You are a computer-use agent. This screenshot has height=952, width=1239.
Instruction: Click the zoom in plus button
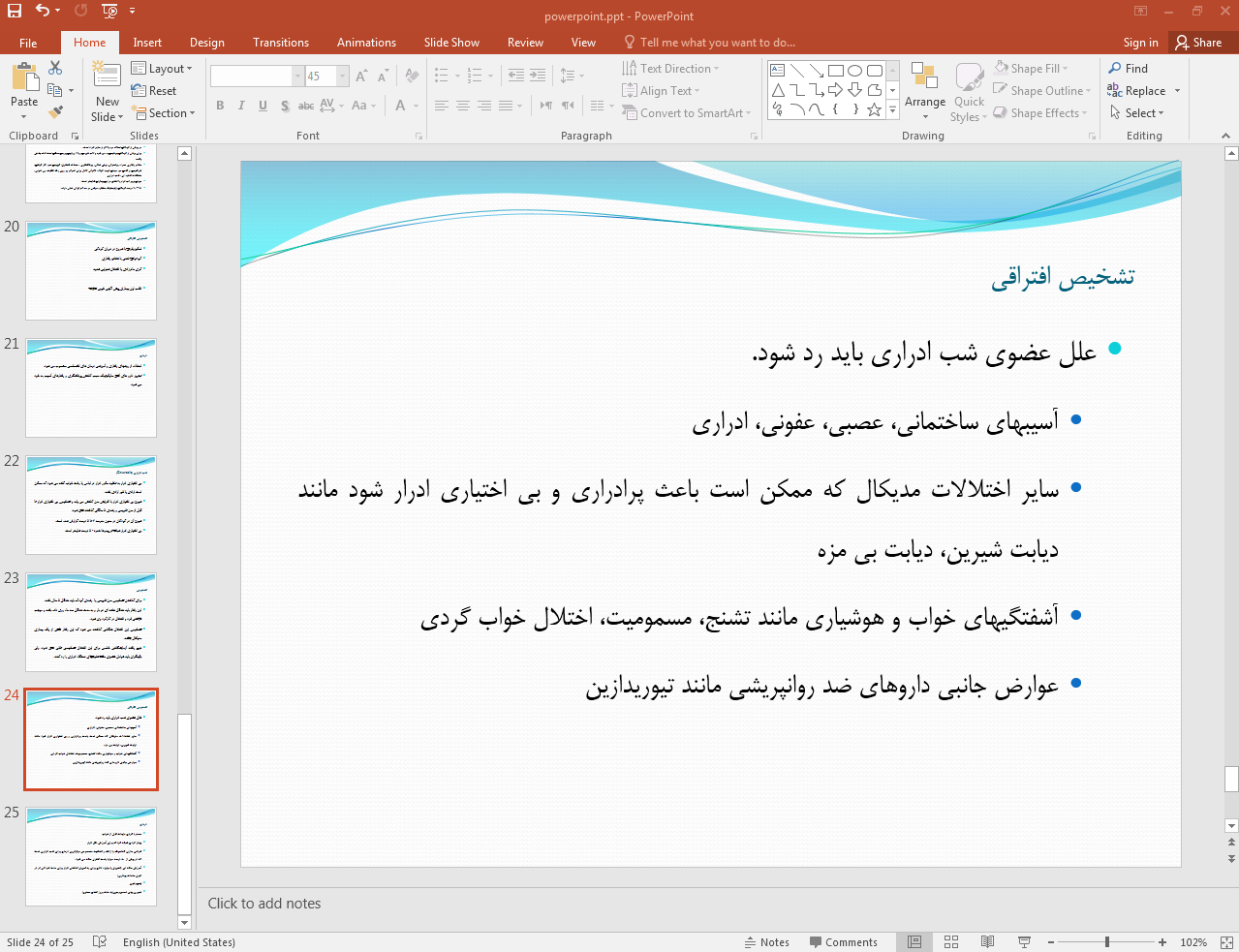point(1162,941)
